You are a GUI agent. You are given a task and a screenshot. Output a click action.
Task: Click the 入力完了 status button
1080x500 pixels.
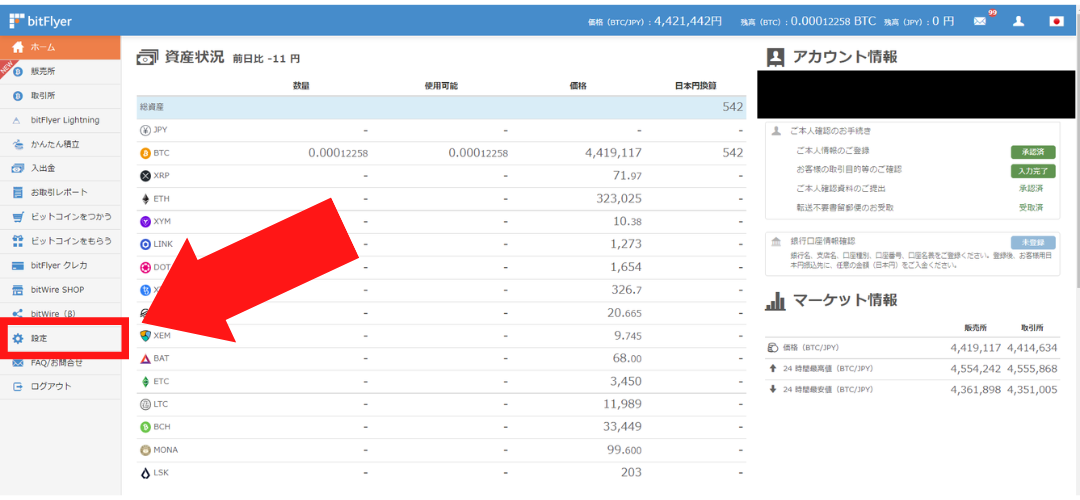1032,170
